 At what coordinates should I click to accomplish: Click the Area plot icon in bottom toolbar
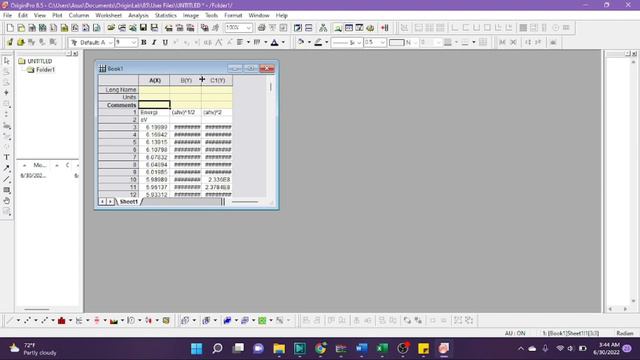(114, 321)
